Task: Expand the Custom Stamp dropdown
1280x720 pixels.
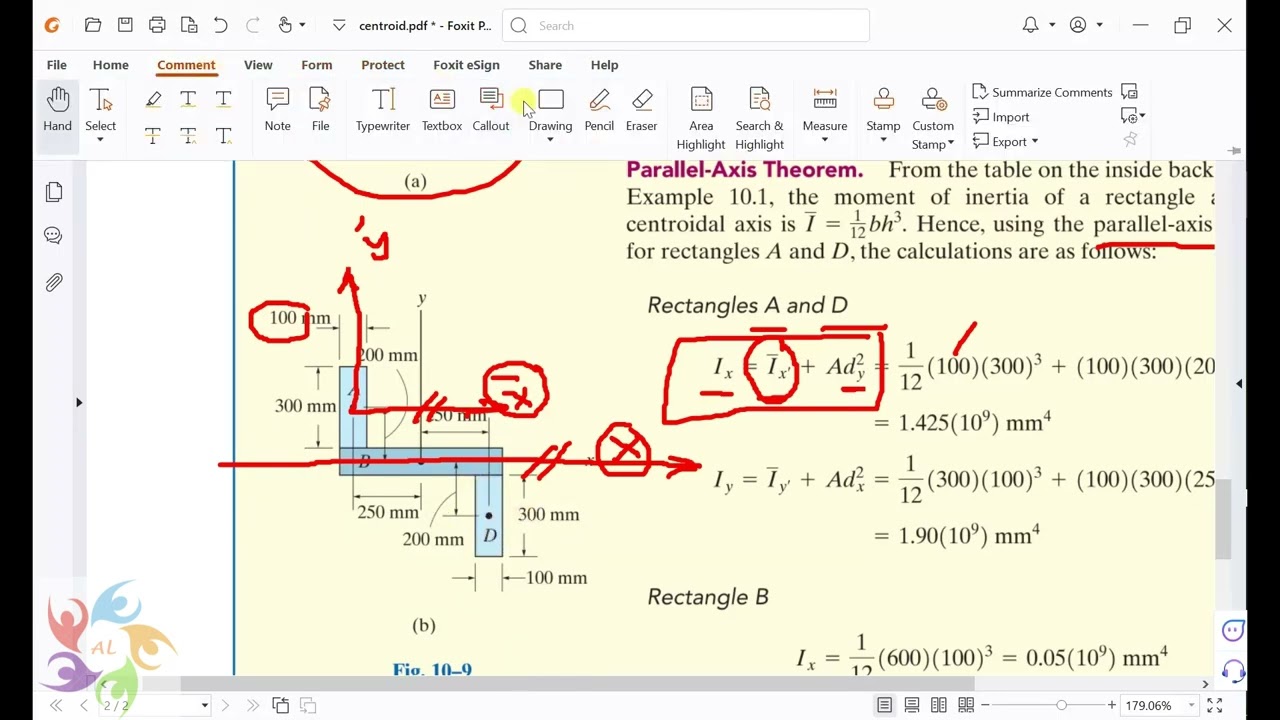Action: point(950,144)
